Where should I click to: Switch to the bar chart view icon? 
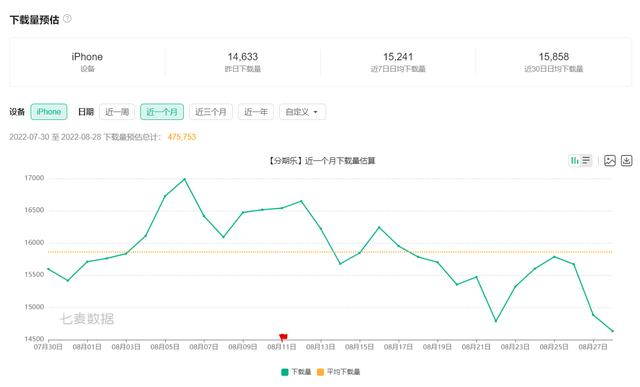(575, 160)
